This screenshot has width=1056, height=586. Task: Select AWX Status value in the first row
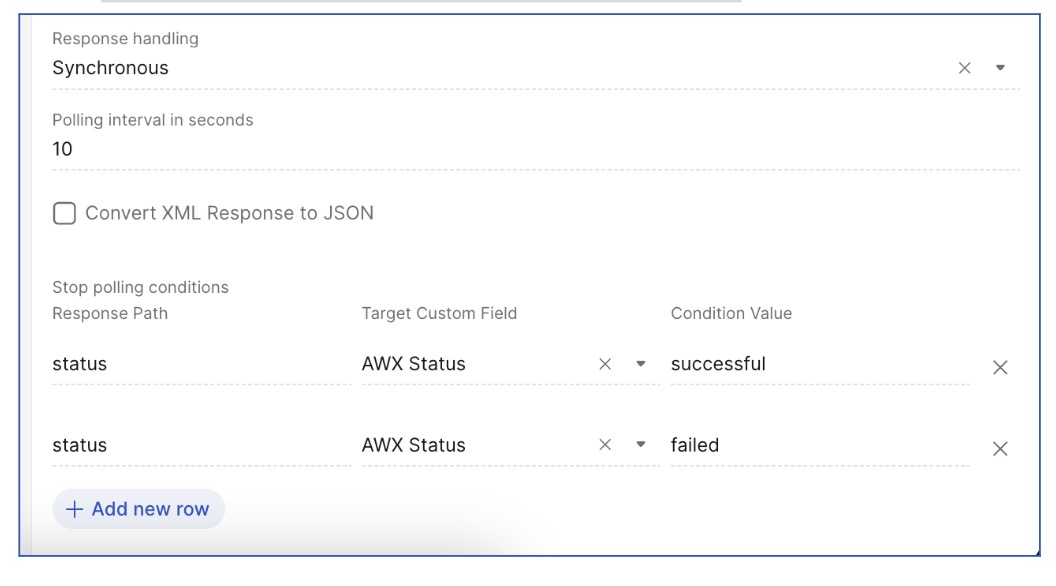[414, 364]
